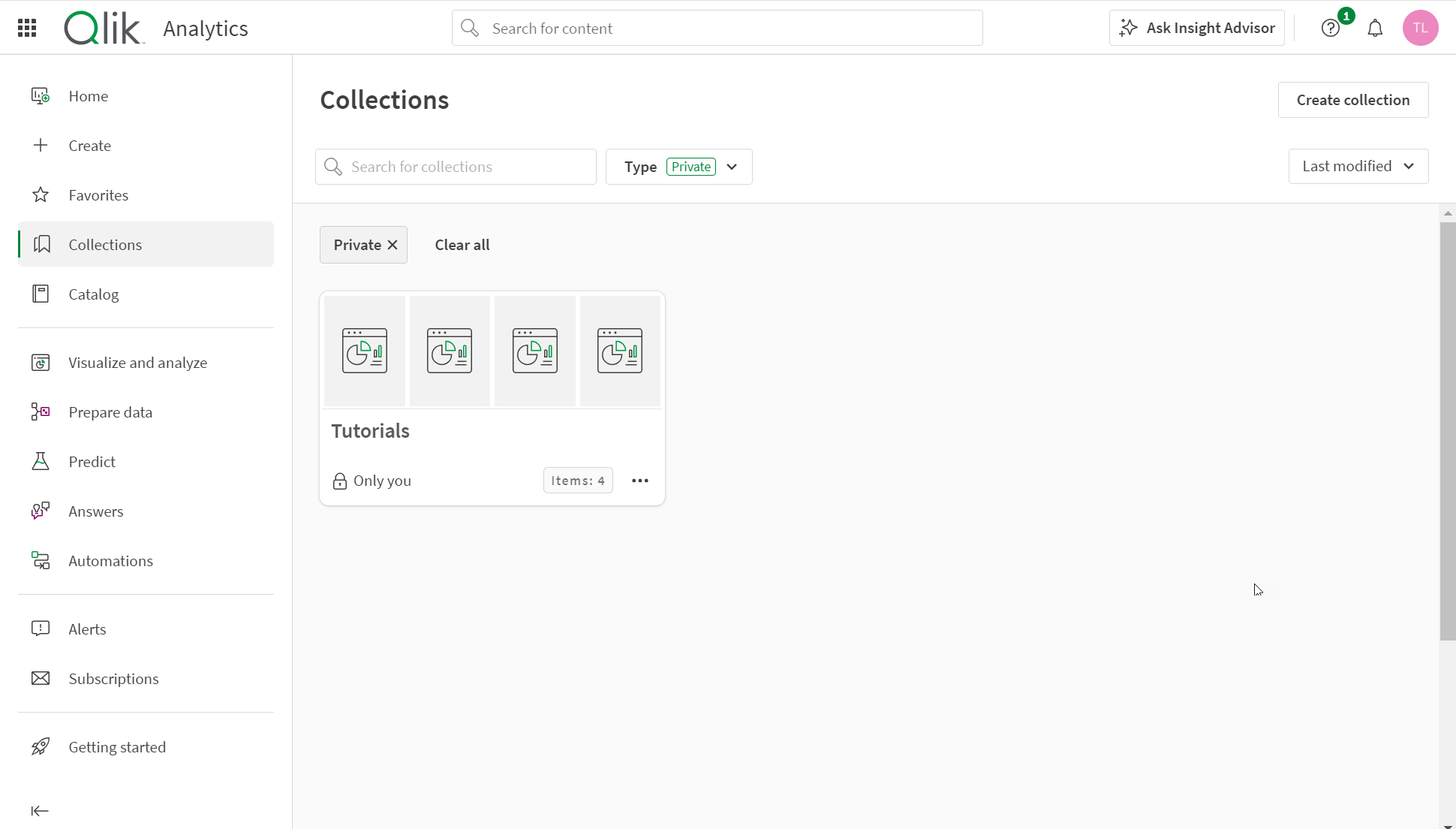Open the Getting started section
1456x829 pixels.
[117, 746]
